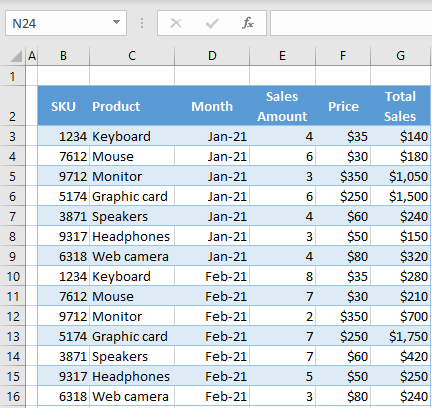Select row 9 header
Image resolution: width=432 pixels, height=408 pixels.
[x=13, y=256]
